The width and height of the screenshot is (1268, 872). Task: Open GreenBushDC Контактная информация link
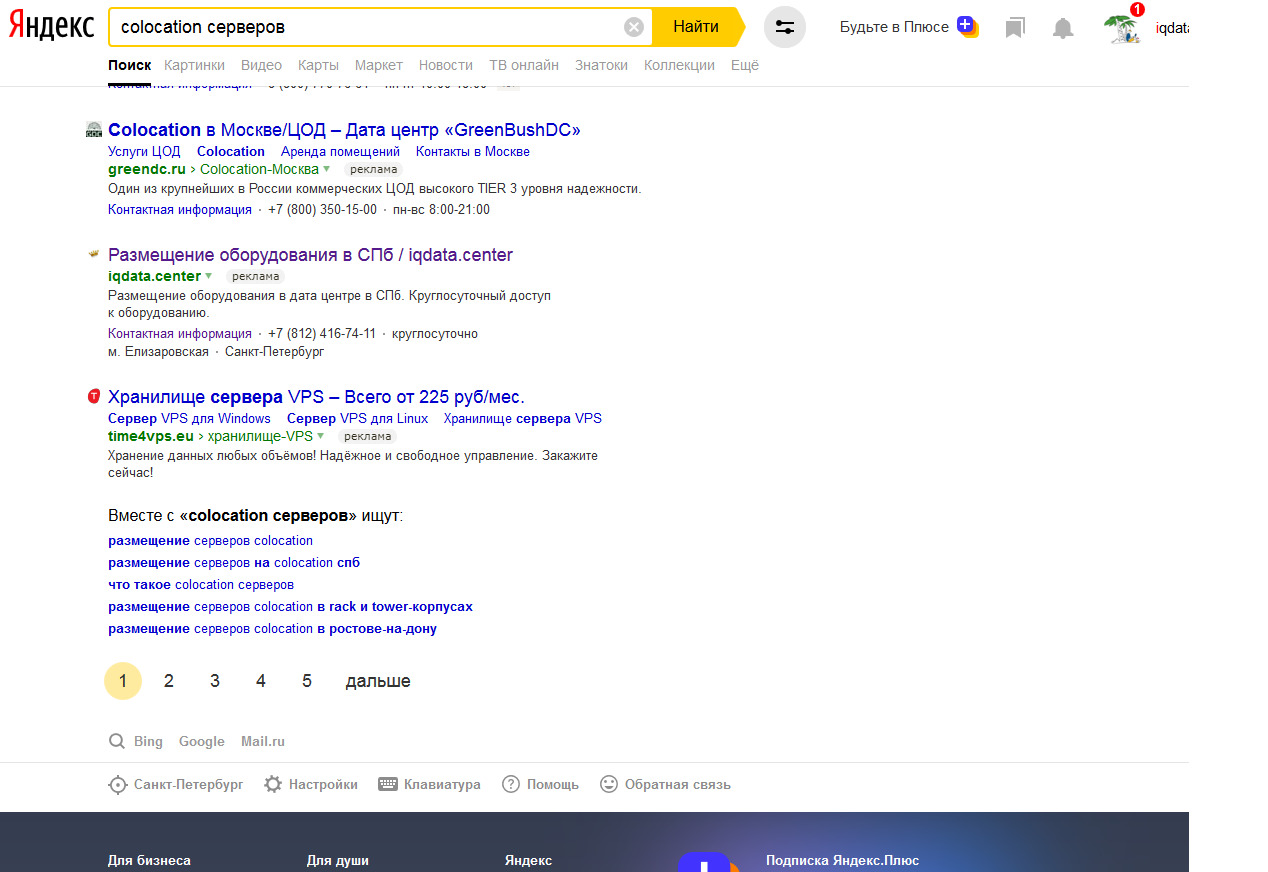coord(180,210)
